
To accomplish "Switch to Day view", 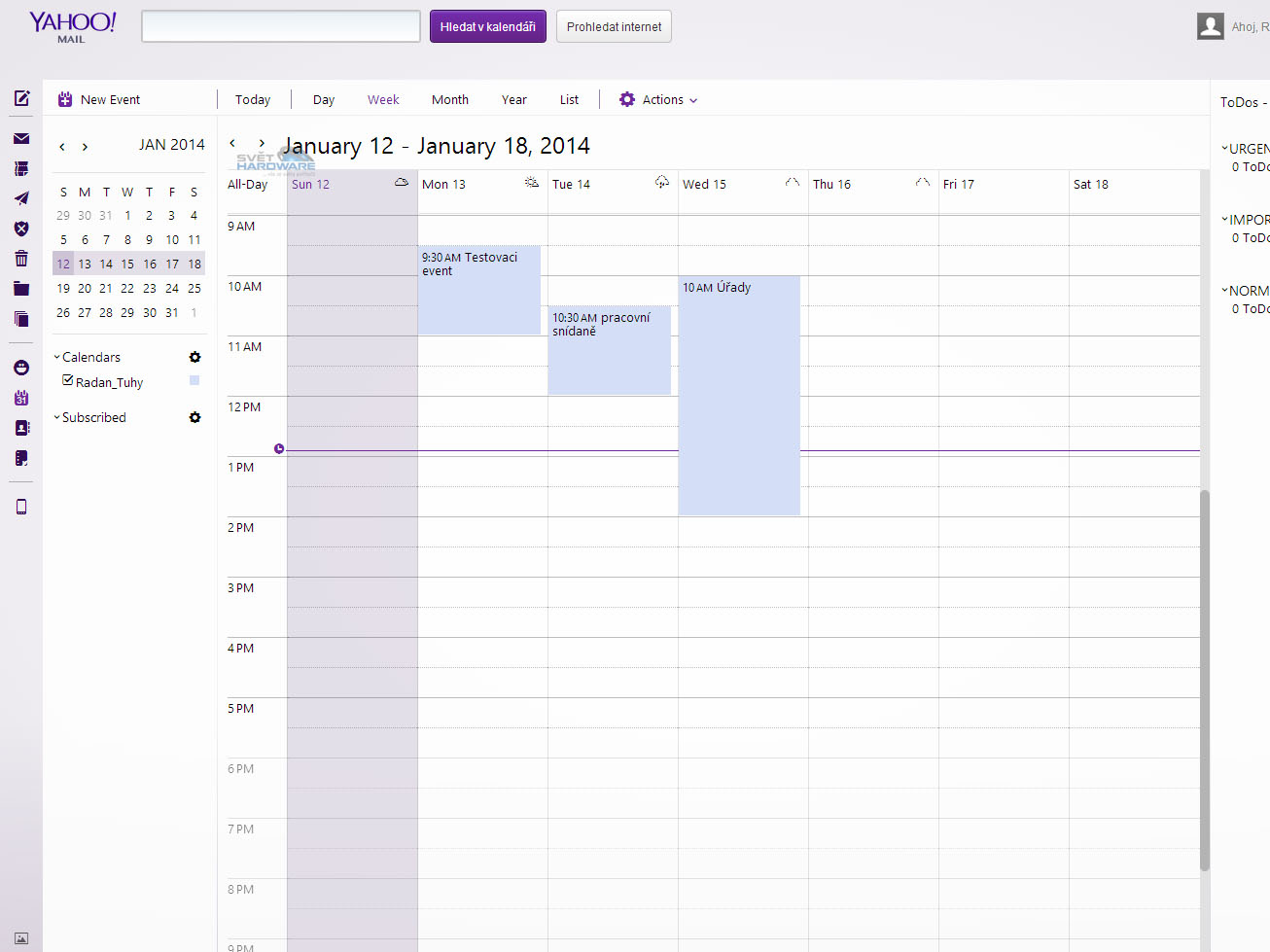I will click(323, 99).
